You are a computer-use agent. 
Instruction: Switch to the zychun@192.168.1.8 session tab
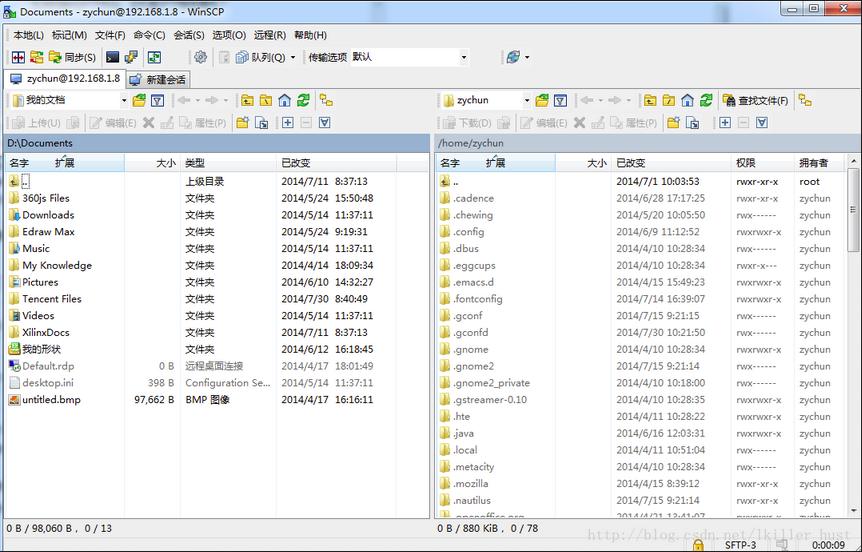pos(65,79)
